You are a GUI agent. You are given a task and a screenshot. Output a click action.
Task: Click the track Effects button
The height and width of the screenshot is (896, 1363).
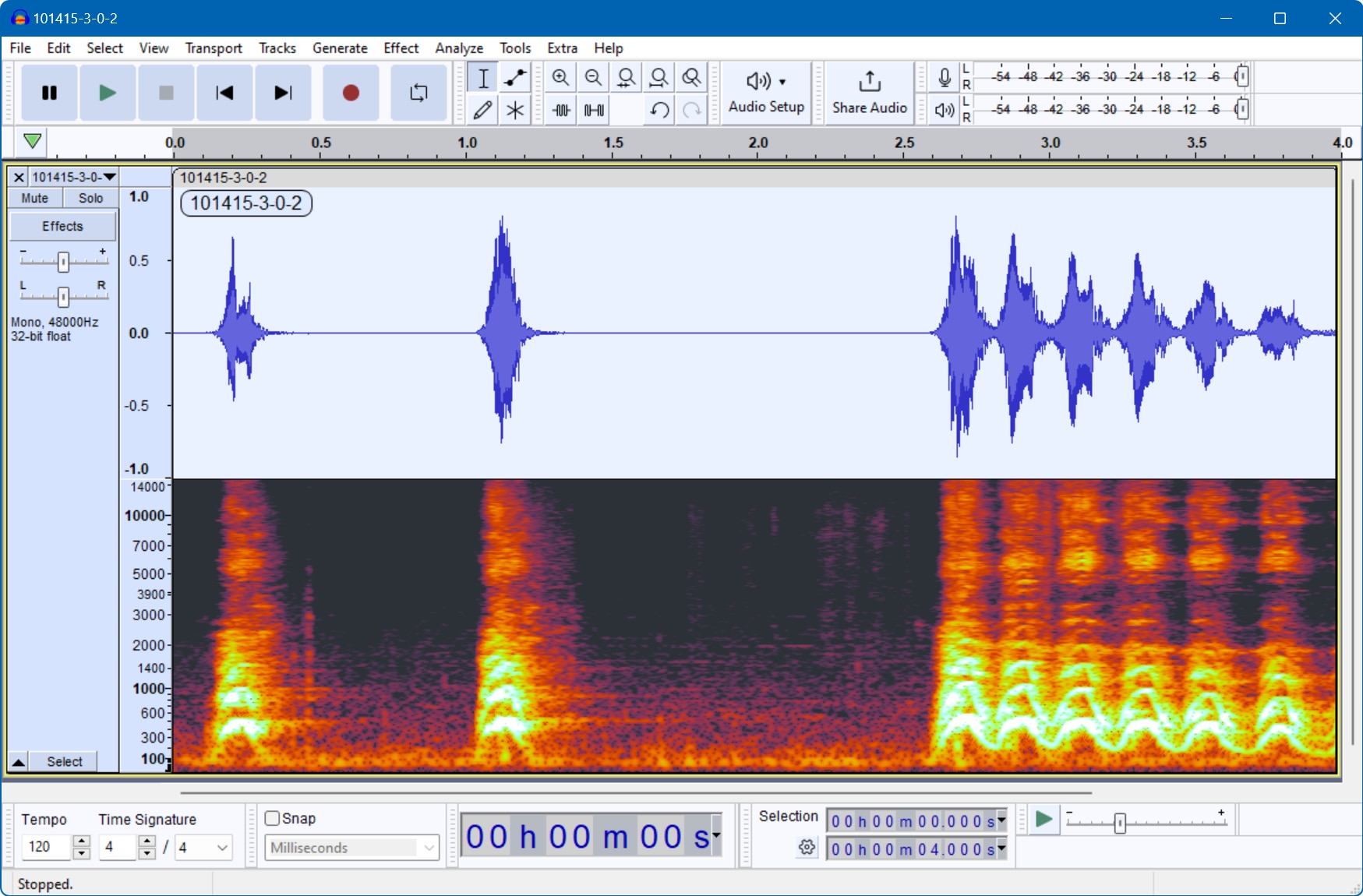62,226
